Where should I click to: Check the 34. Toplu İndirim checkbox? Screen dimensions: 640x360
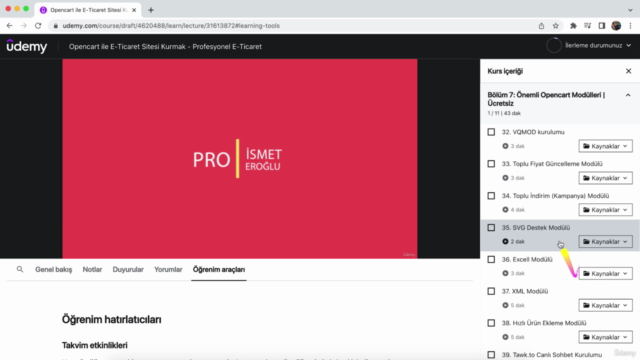click(491, 196)
